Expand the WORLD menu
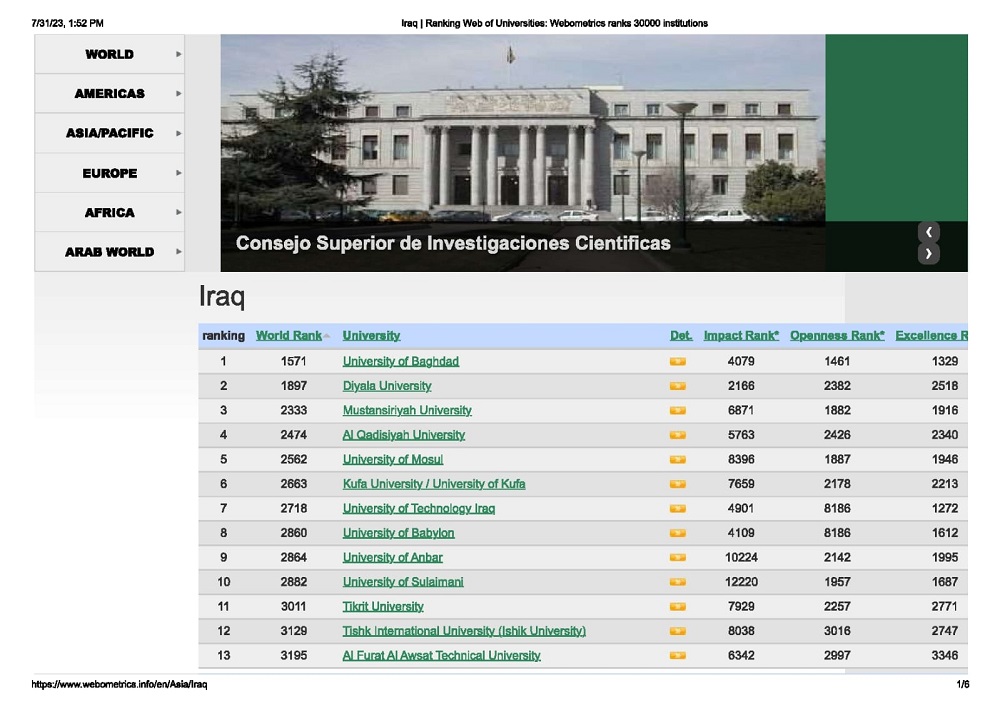1000x707 pixels. (109, 54)
